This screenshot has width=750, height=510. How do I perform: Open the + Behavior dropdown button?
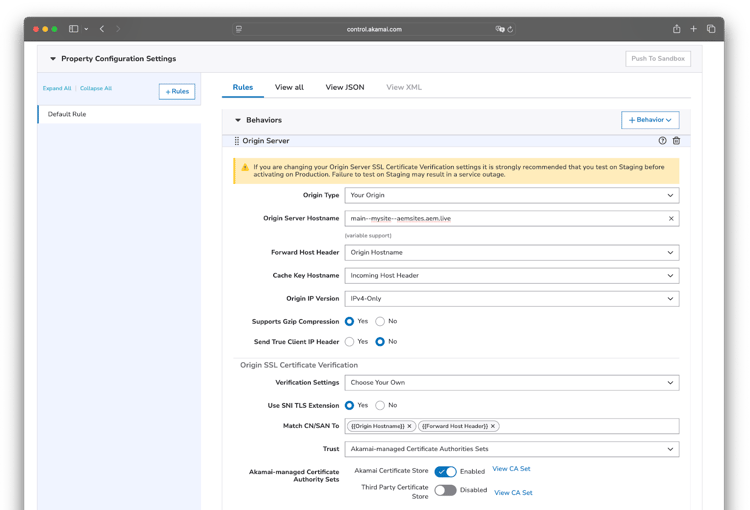tap(650, 120)
